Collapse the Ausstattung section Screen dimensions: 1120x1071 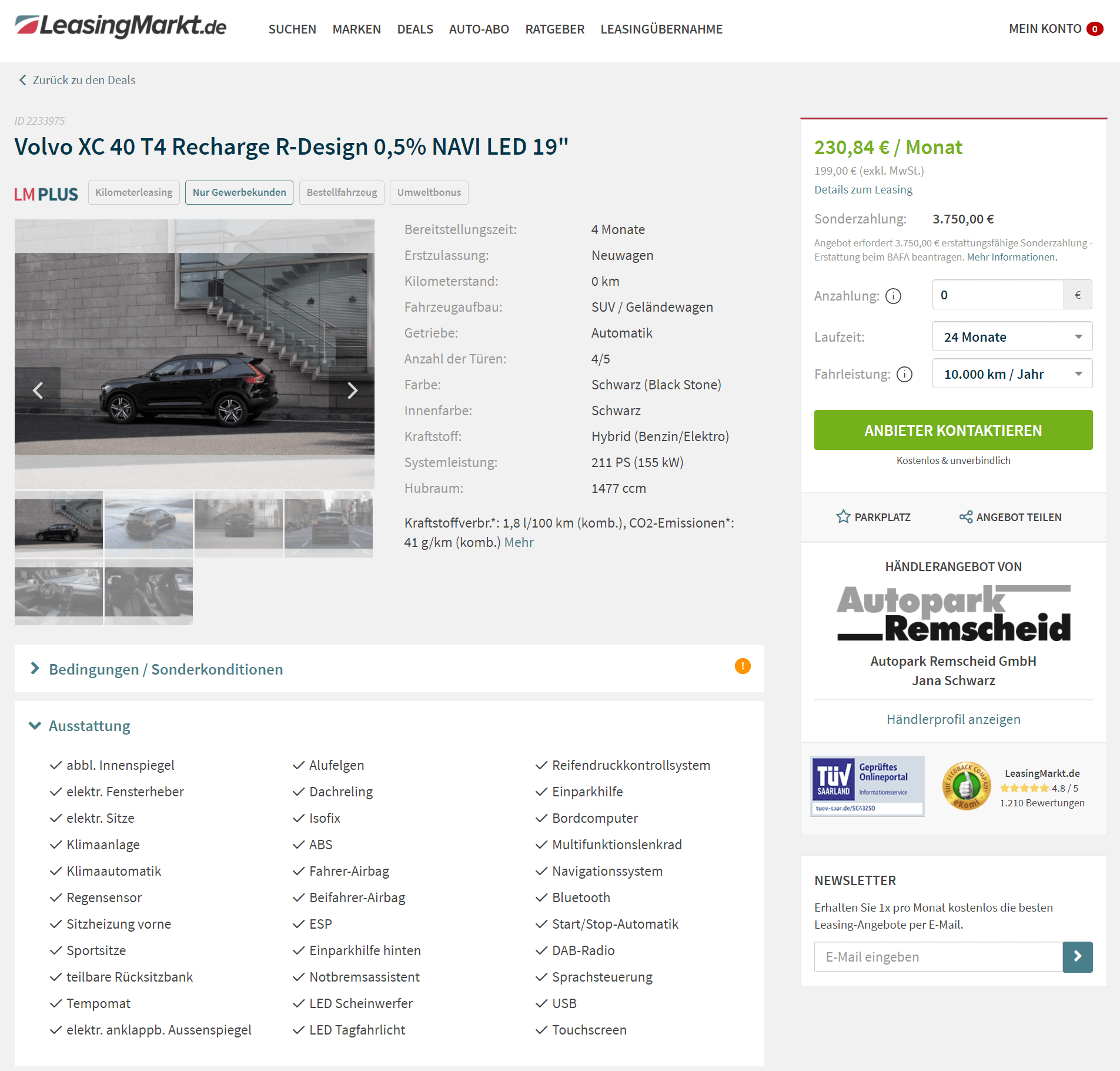[x=89, y=726]
